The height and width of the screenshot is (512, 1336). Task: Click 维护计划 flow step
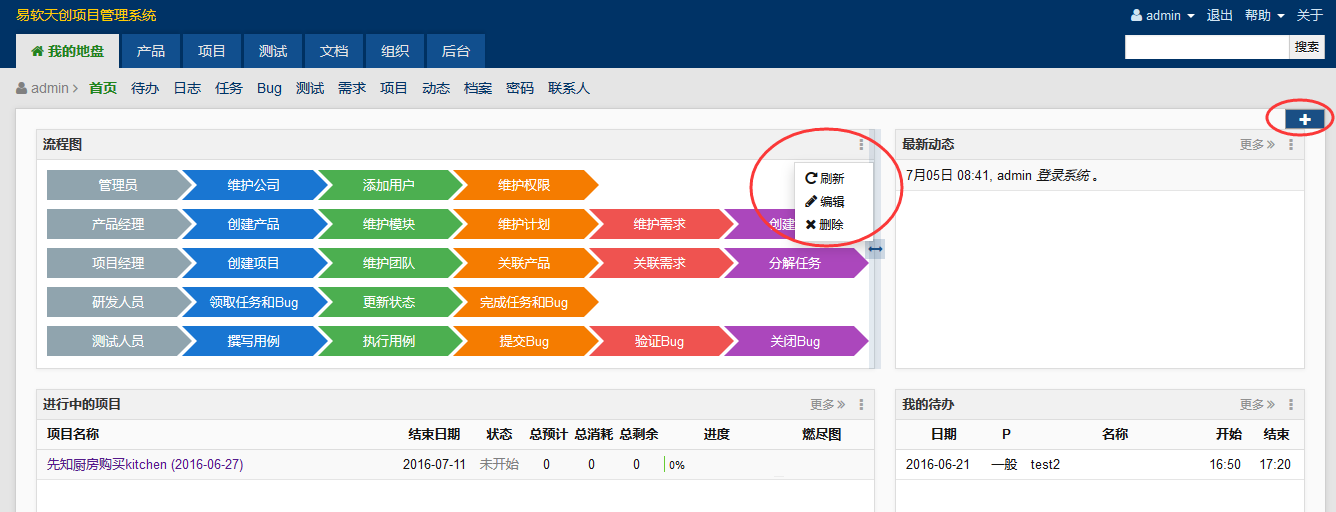point(524,224)
